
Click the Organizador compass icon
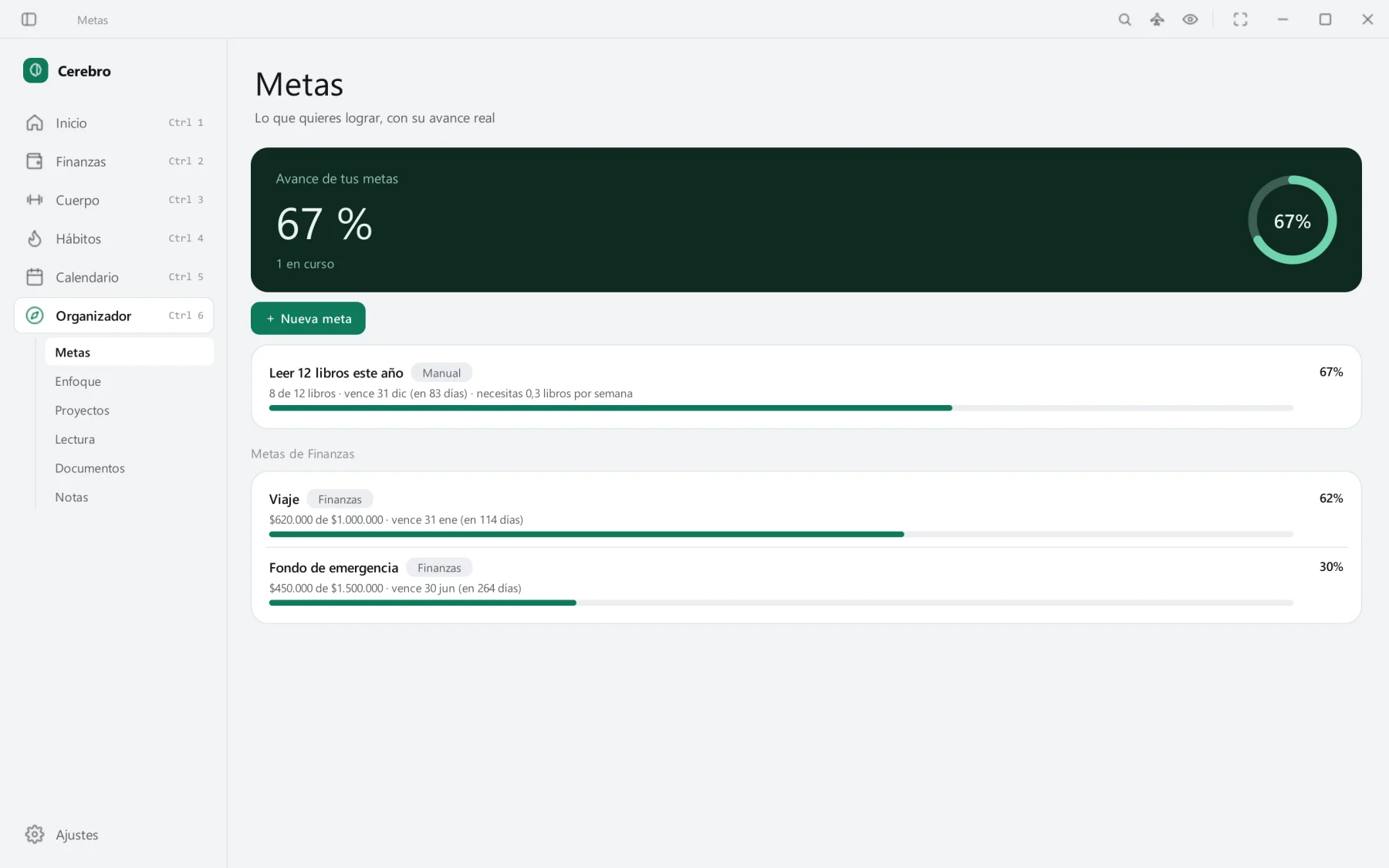pos(35,316)
